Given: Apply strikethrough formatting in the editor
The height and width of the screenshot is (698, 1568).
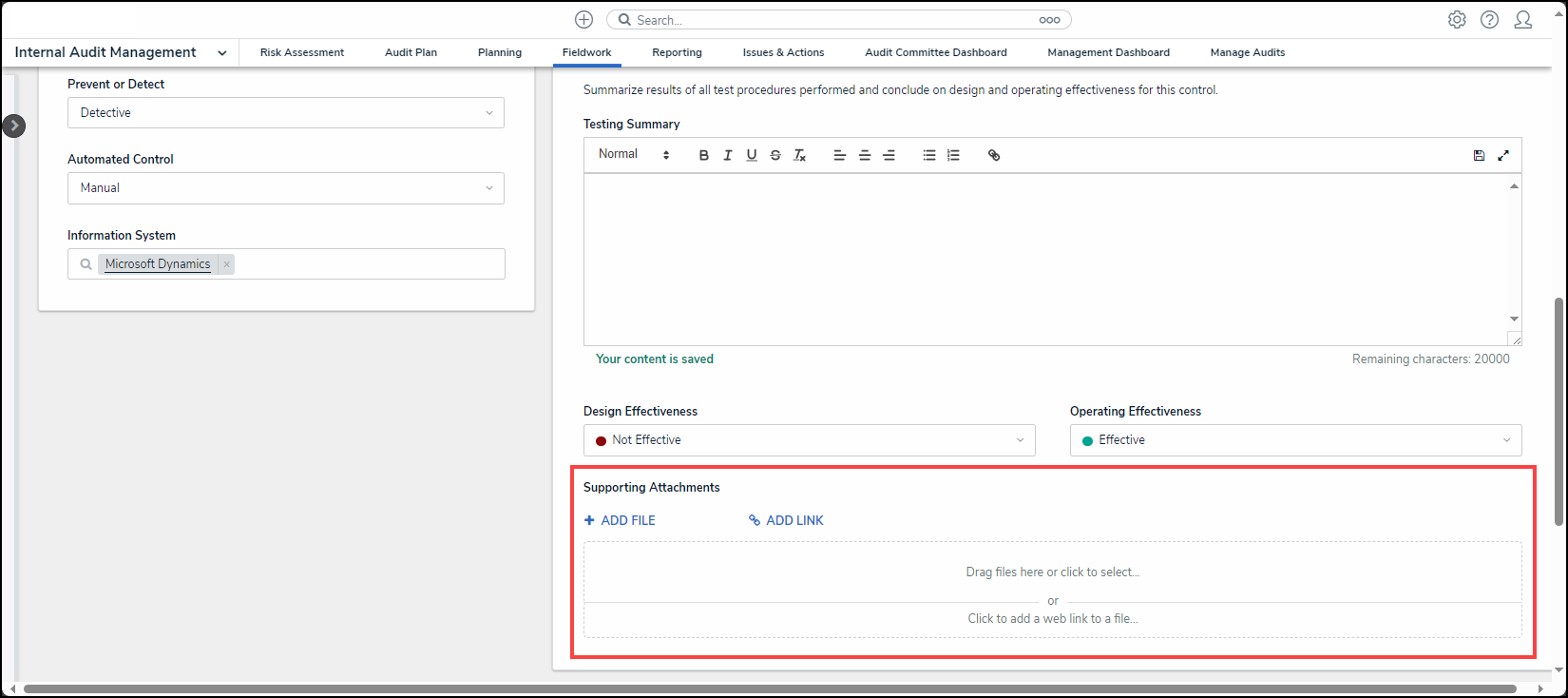Looking at the screenshot, I should [775, 155].
